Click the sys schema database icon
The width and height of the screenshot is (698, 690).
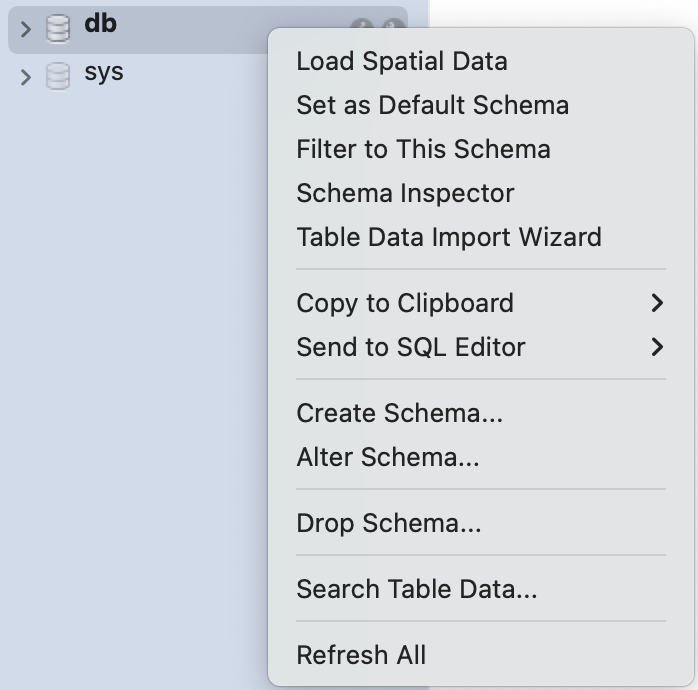[58, 76]
